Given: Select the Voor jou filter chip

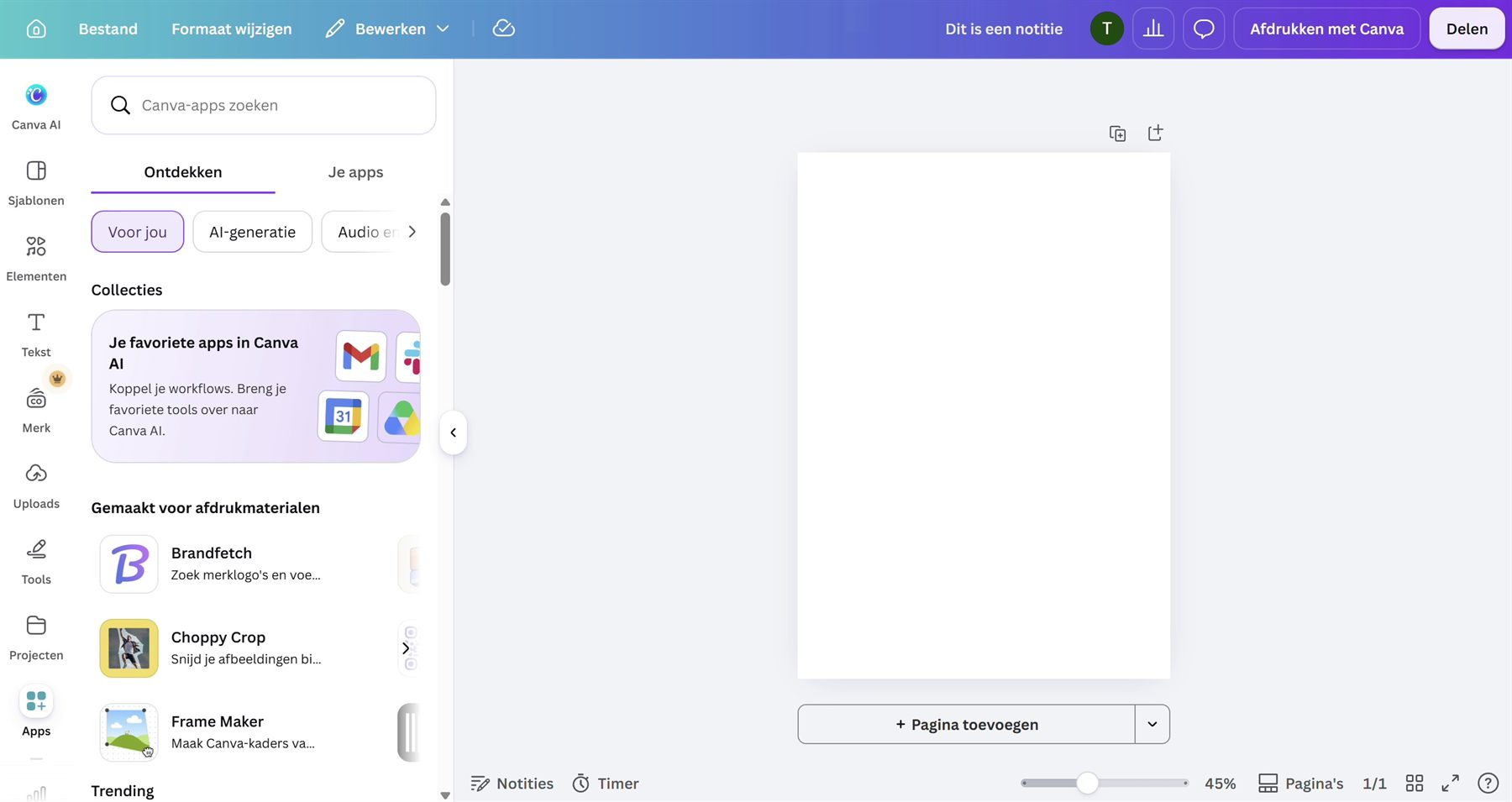Looking at the screenshot, I should (138, 232).
